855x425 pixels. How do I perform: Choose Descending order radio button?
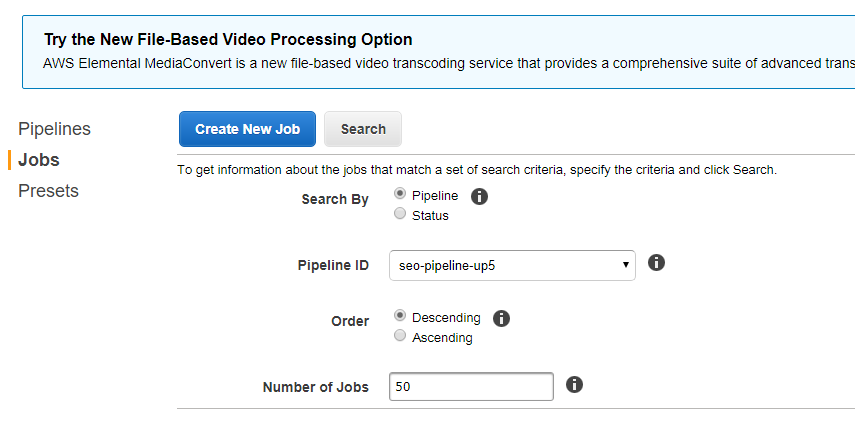[400, 316]
